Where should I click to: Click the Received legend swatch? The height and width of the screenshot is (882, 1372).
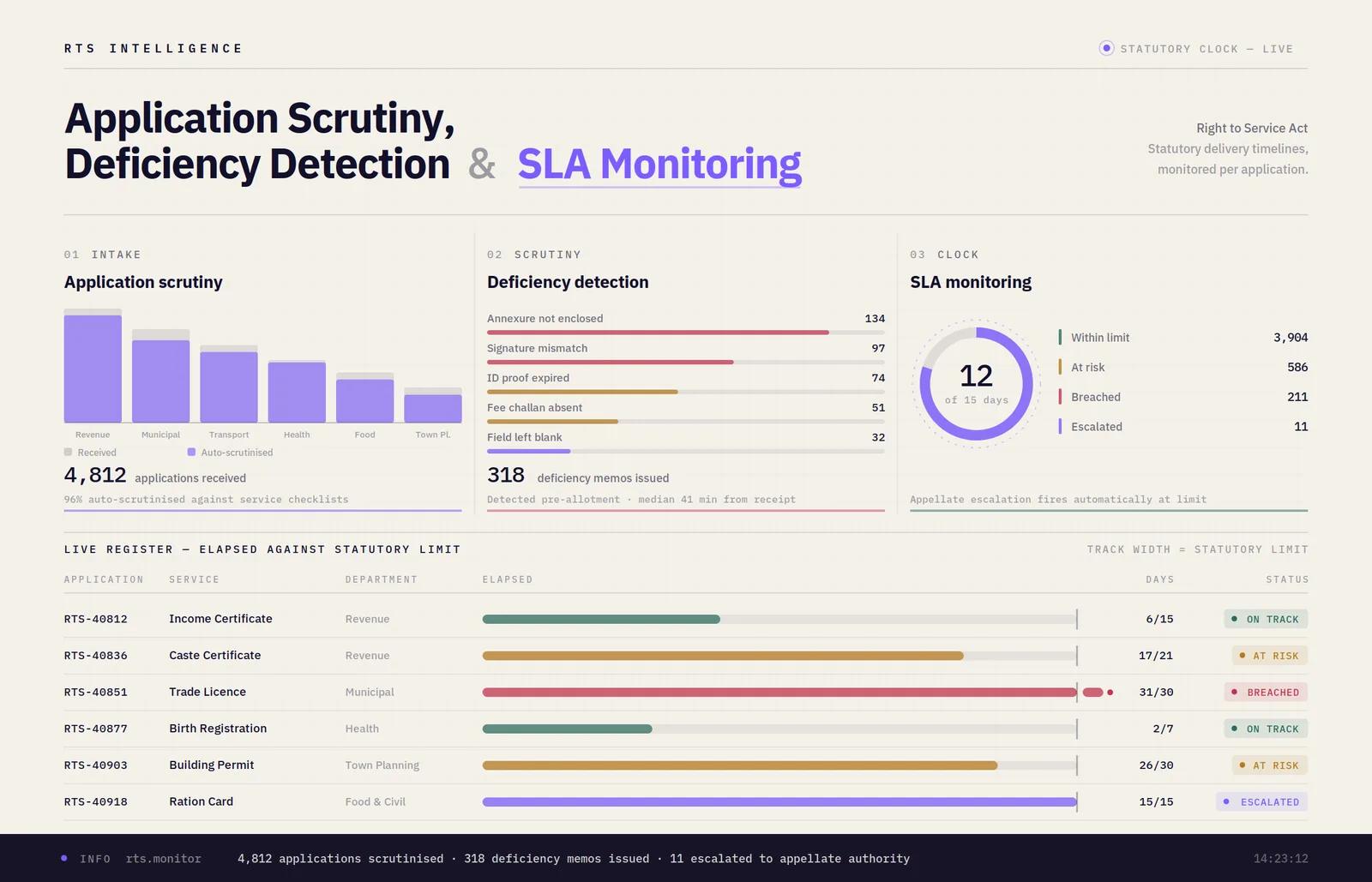point(68,452)
